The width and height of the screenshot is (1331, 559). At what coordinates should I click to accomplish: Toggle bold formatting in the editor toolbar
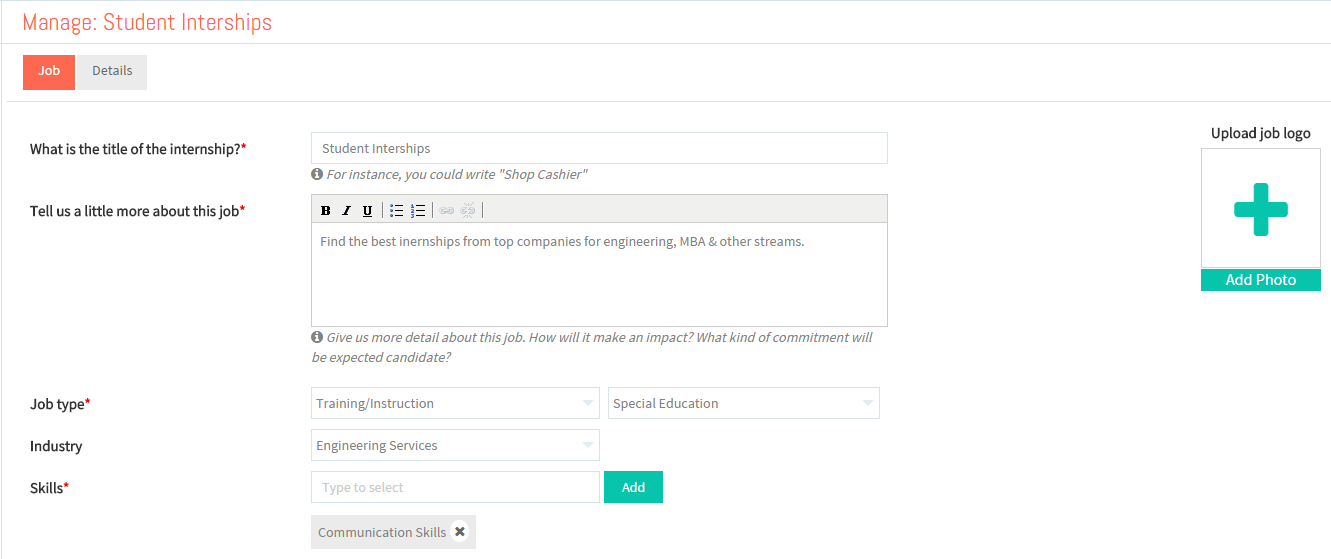pyautogui.click(x=326, y=210)
